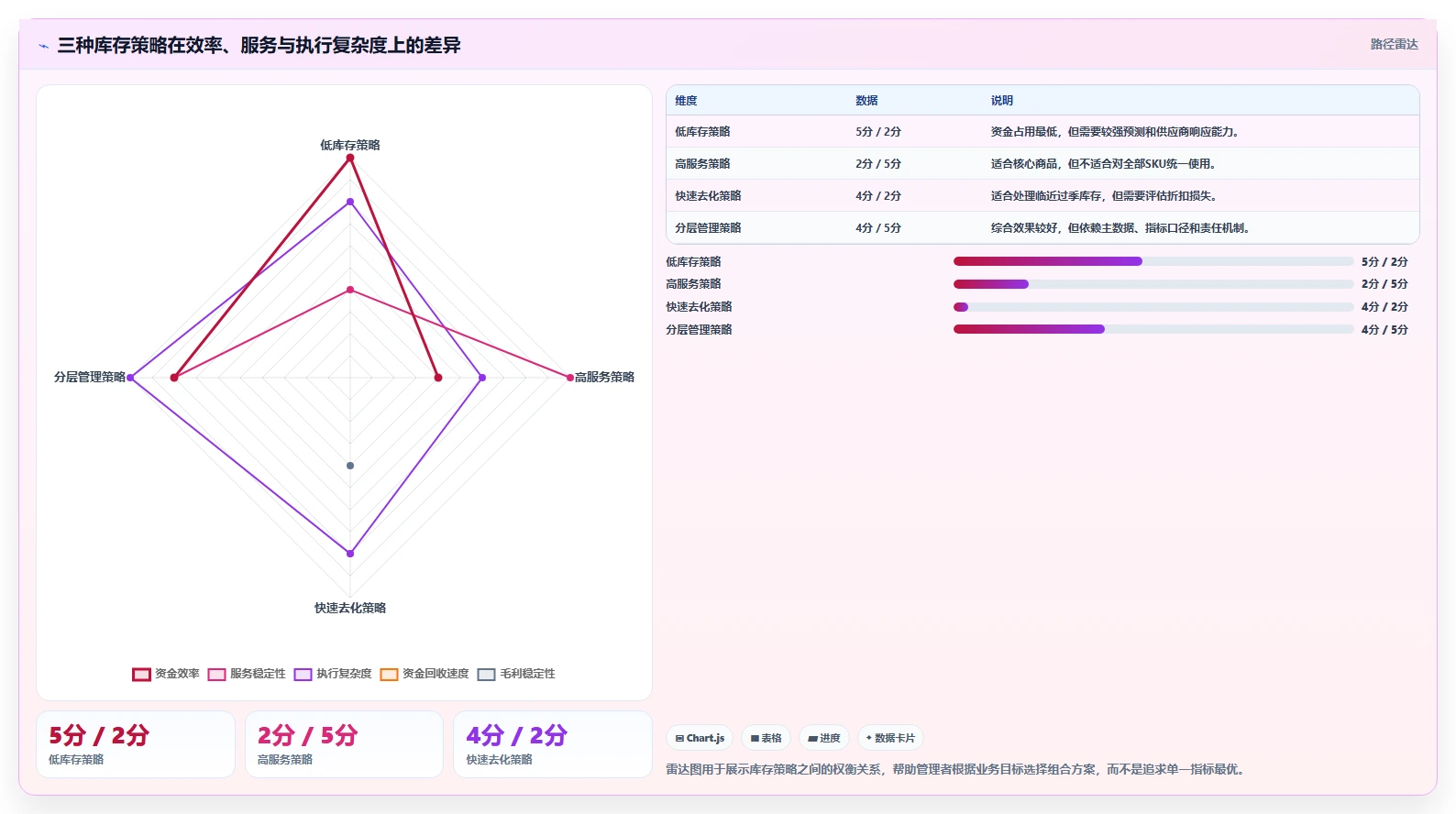Select the 快速去化策略 table row cell
Screen dimensions: 1456x814
(x=708, y=196)
